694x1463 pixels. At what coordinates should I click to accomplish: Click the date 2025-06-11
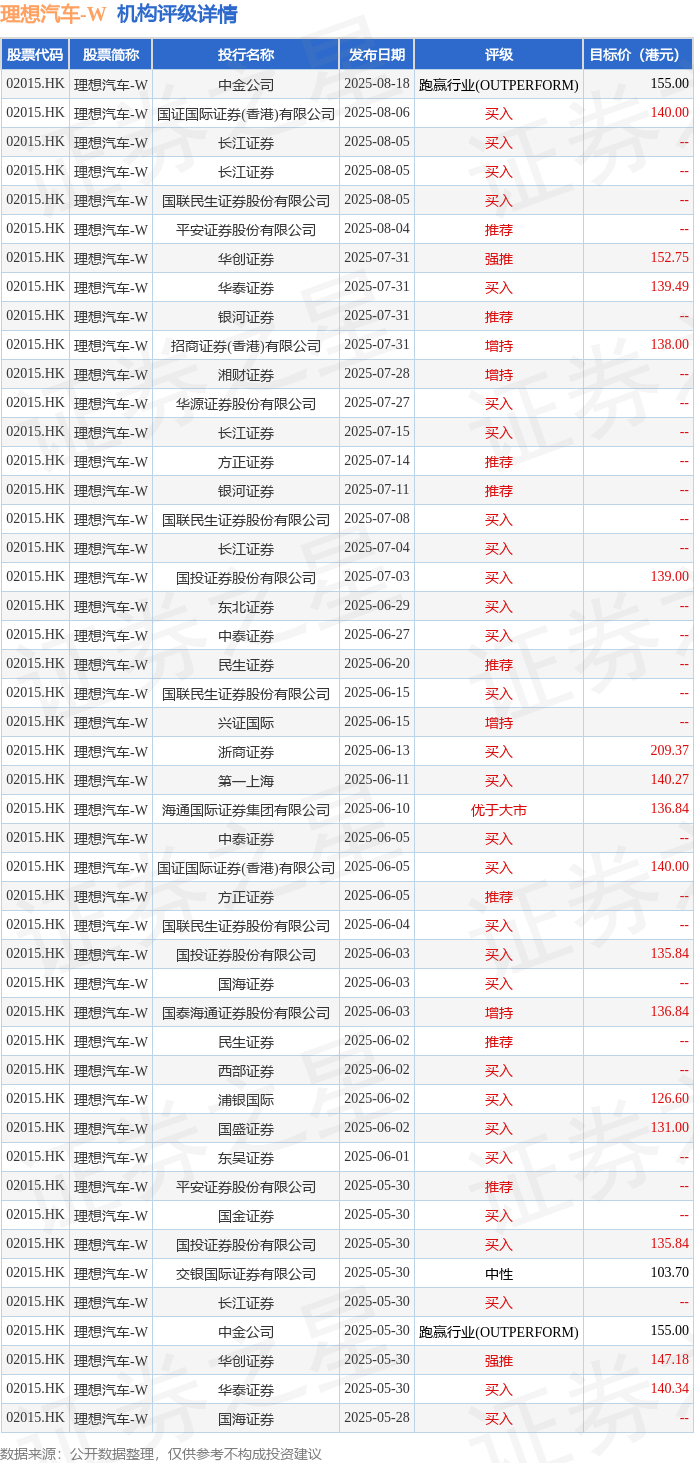point(377,781)
